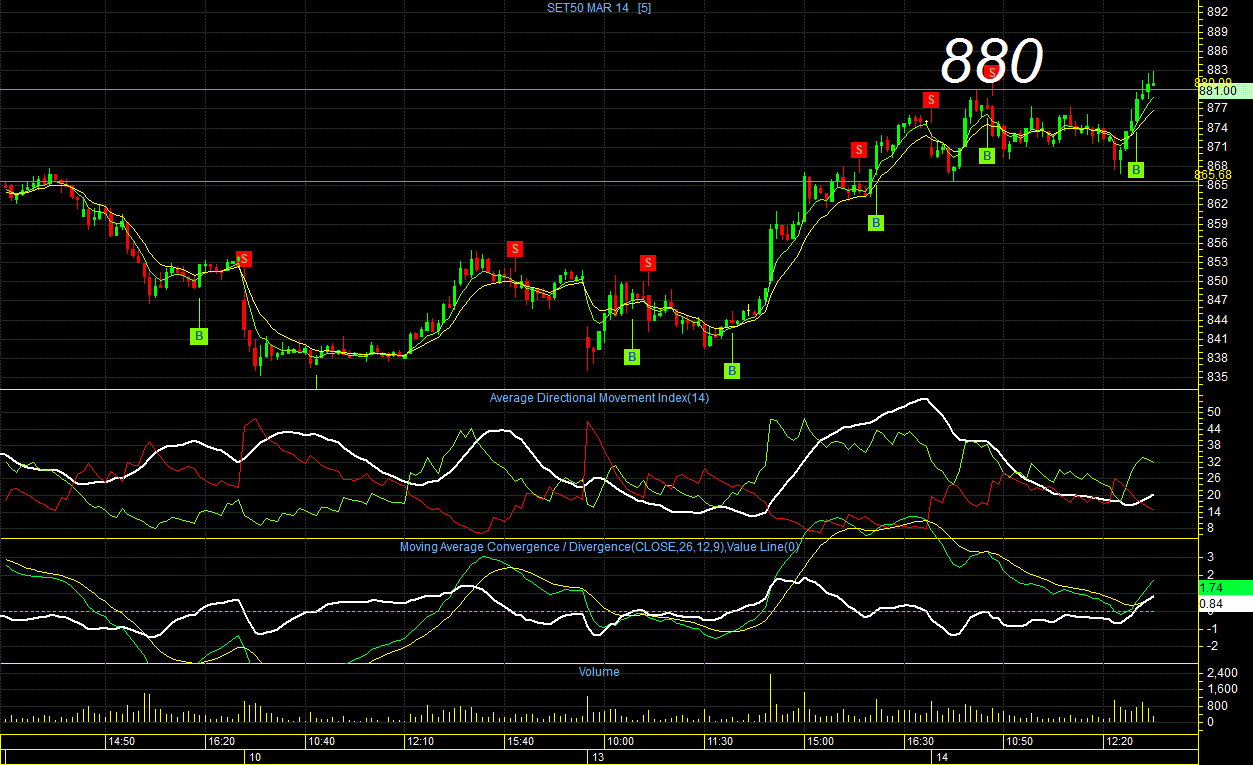Click the rightmost green B buy marker
Viewport: 1253px width, 765px height.
1136,170
